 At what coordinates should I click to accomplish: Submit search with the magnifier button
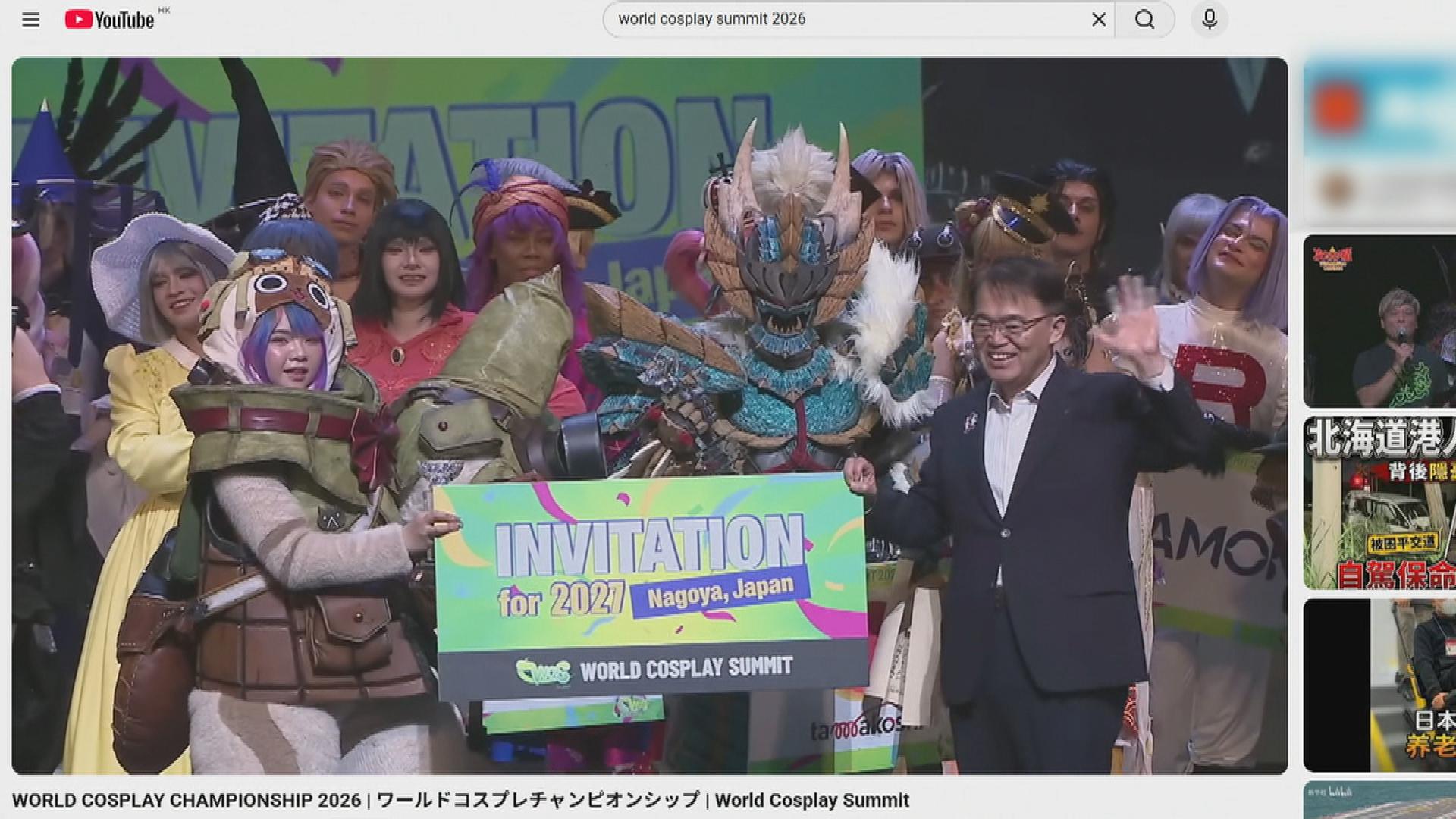pos(1144,20)
